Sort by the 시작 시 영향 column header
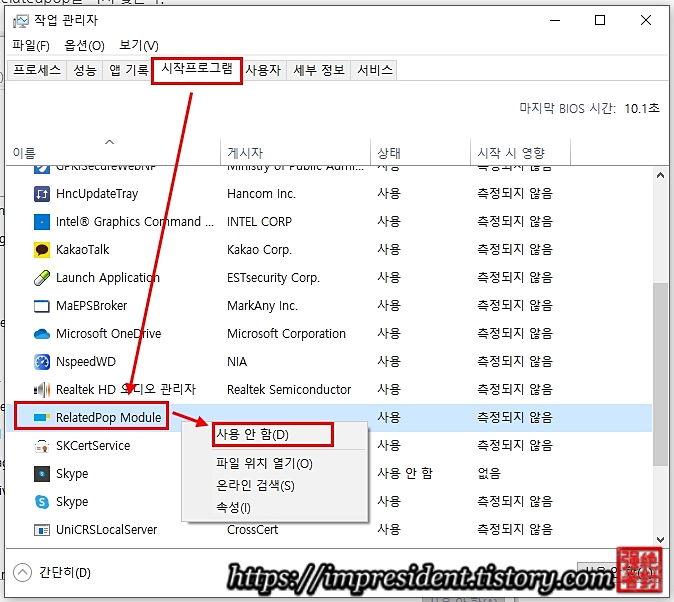 (521, 152)
